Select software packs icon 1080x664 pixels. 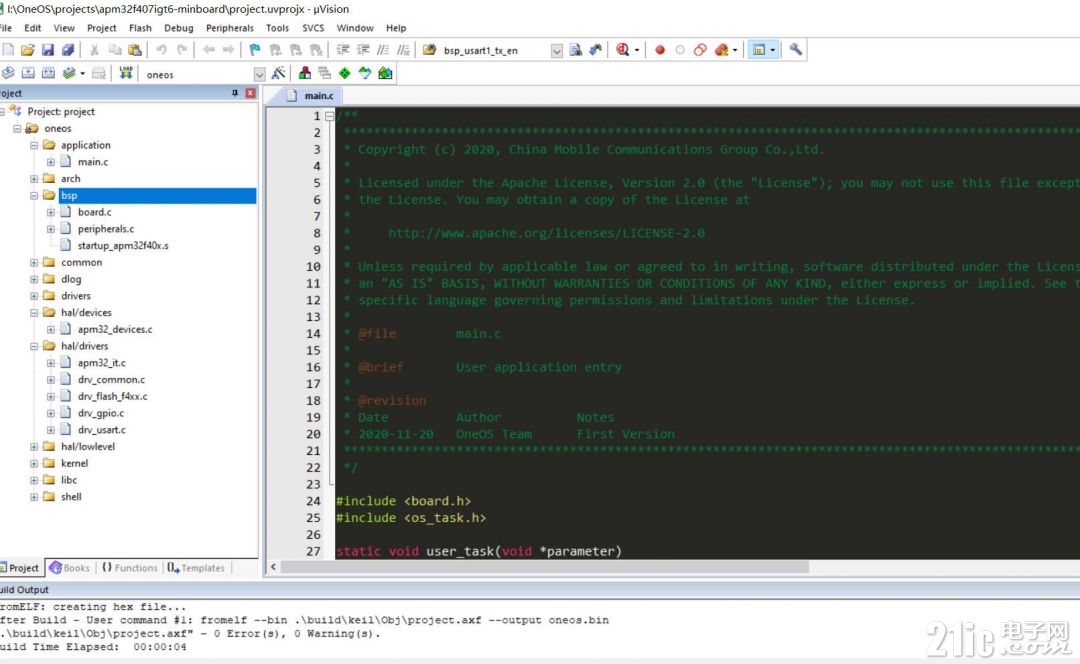click(x=364, y=73)
